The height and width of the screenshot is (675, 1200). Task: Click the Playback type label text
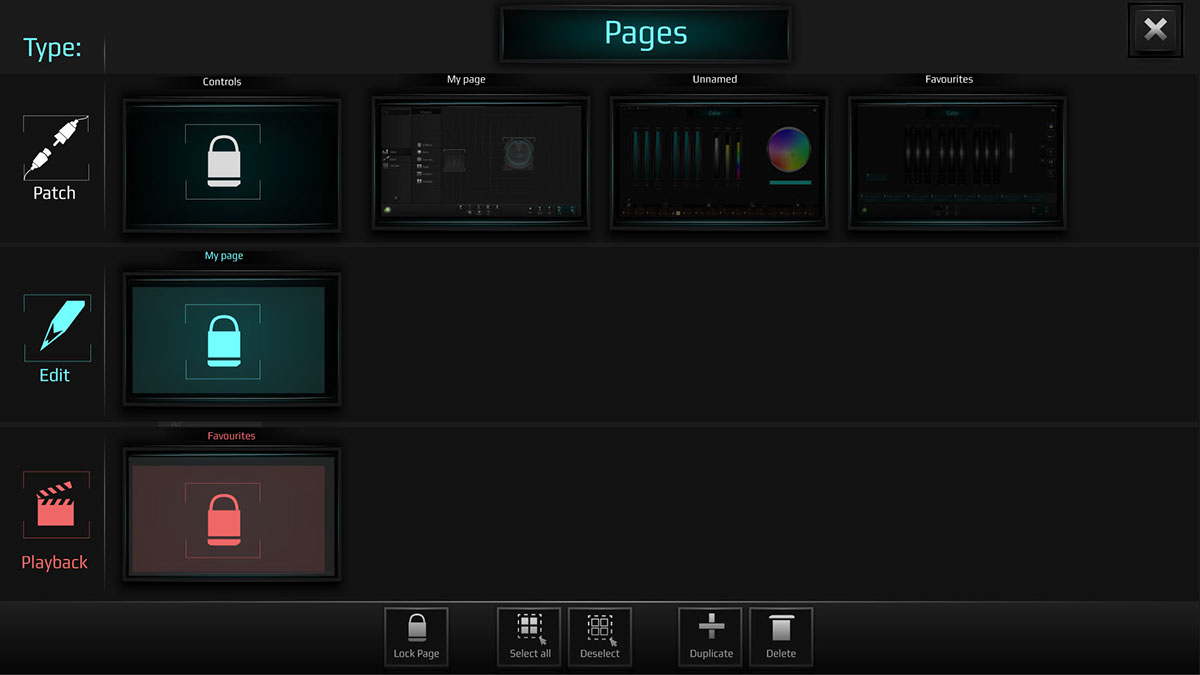pos(55,562)
